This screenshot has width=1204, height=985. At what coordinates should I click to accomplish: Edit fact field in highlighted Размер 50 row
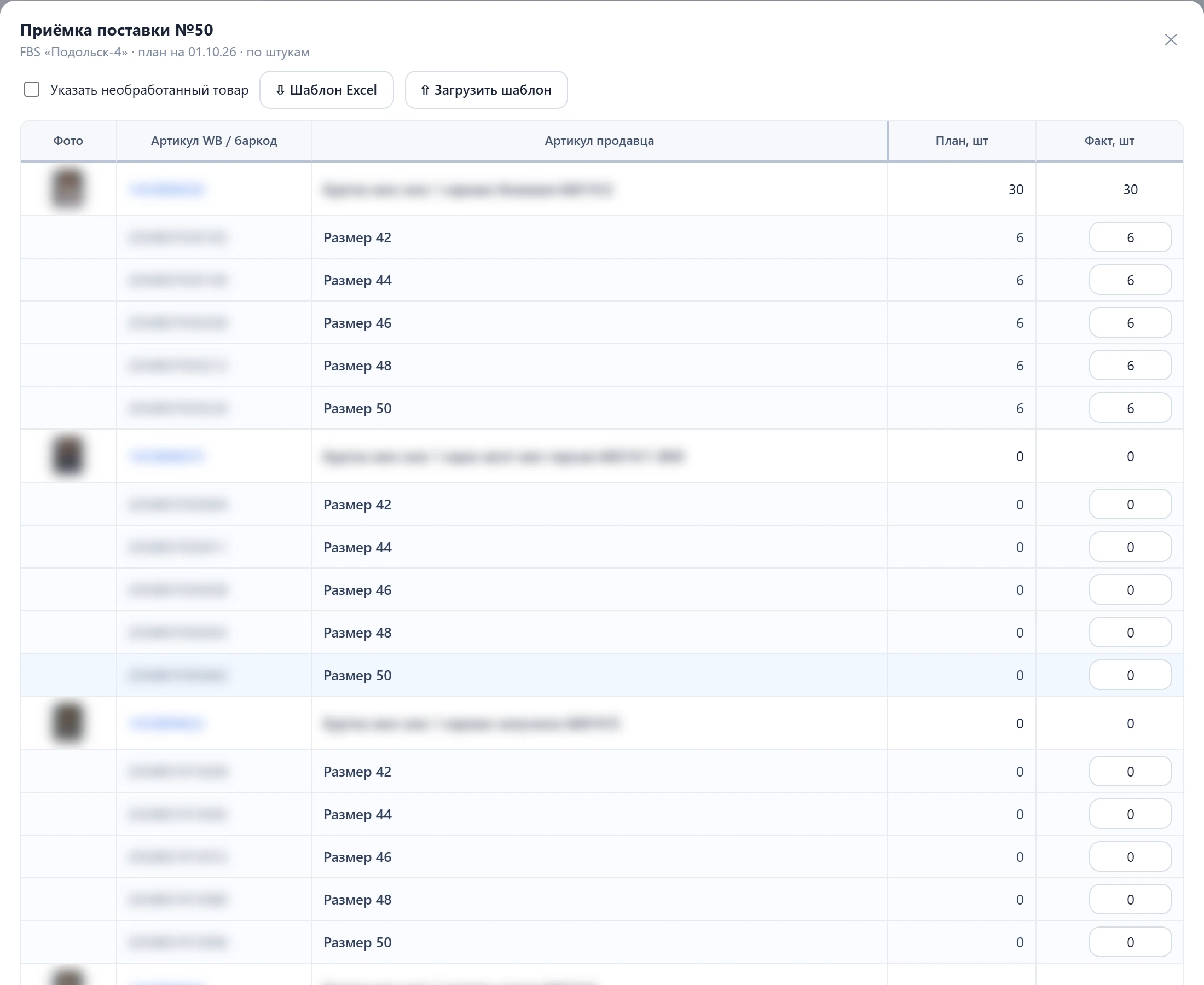pos(1130,675)
